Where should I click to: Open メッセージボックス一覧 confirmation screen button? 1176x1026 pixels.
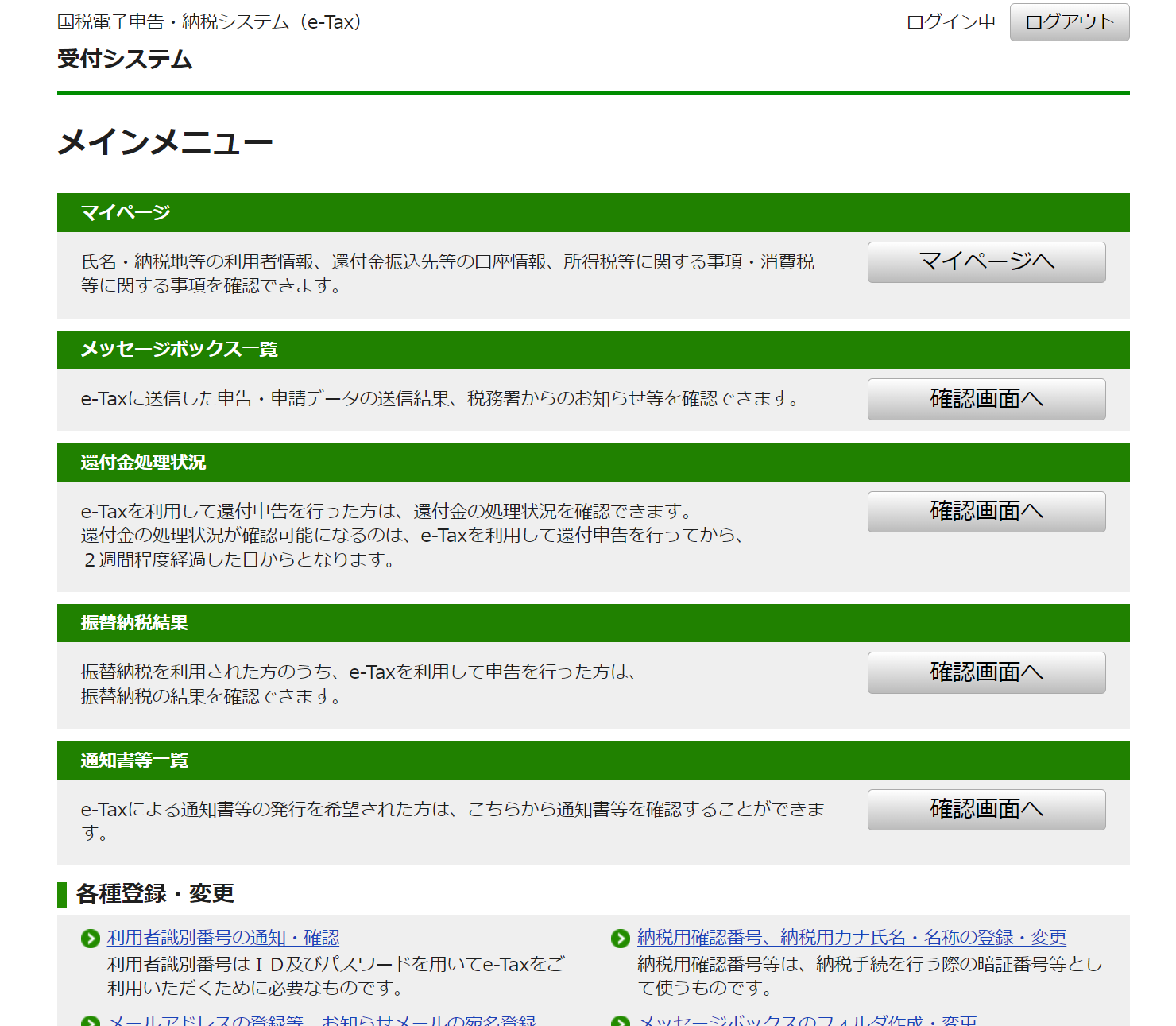(x=986, y=399)
